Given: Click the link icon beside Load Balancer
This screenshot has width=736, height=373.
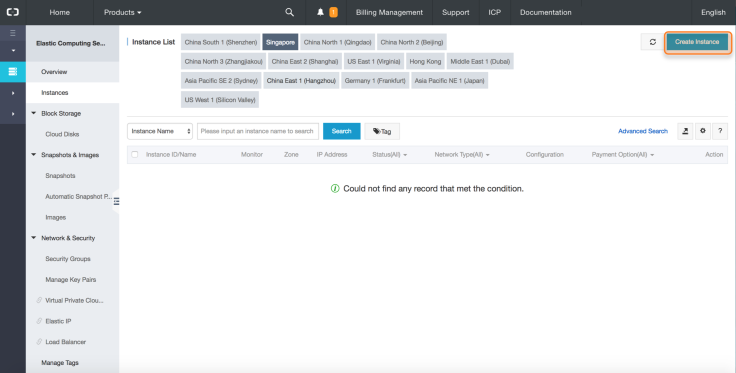Looking at the screenshot, I should click(x=39, y=342).
